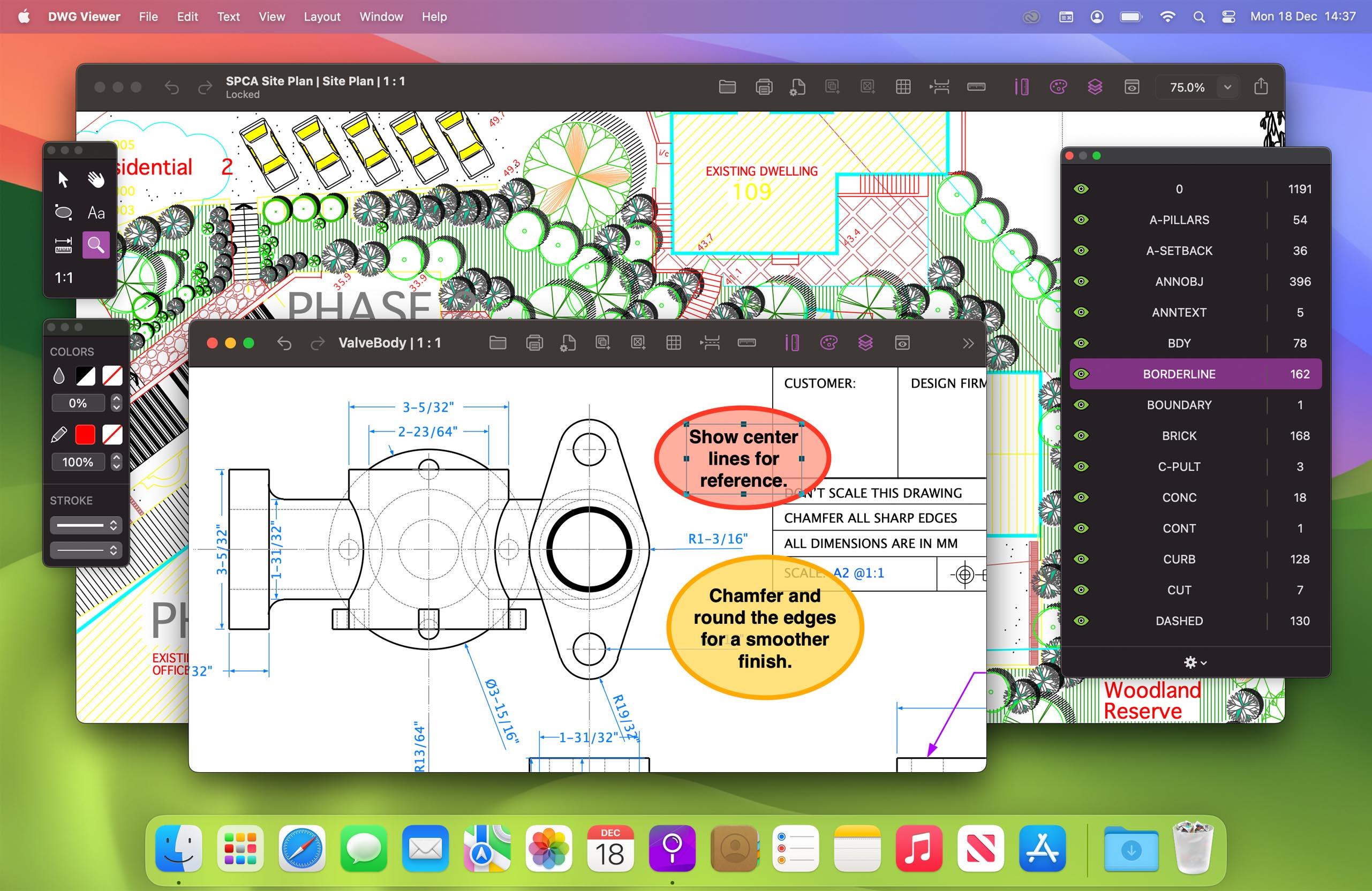Image resolution: width=1372 pixels, height=891 pixels.
Task: Open the zoom percentage dropdown showing 75.0%
Action: 1228,87
